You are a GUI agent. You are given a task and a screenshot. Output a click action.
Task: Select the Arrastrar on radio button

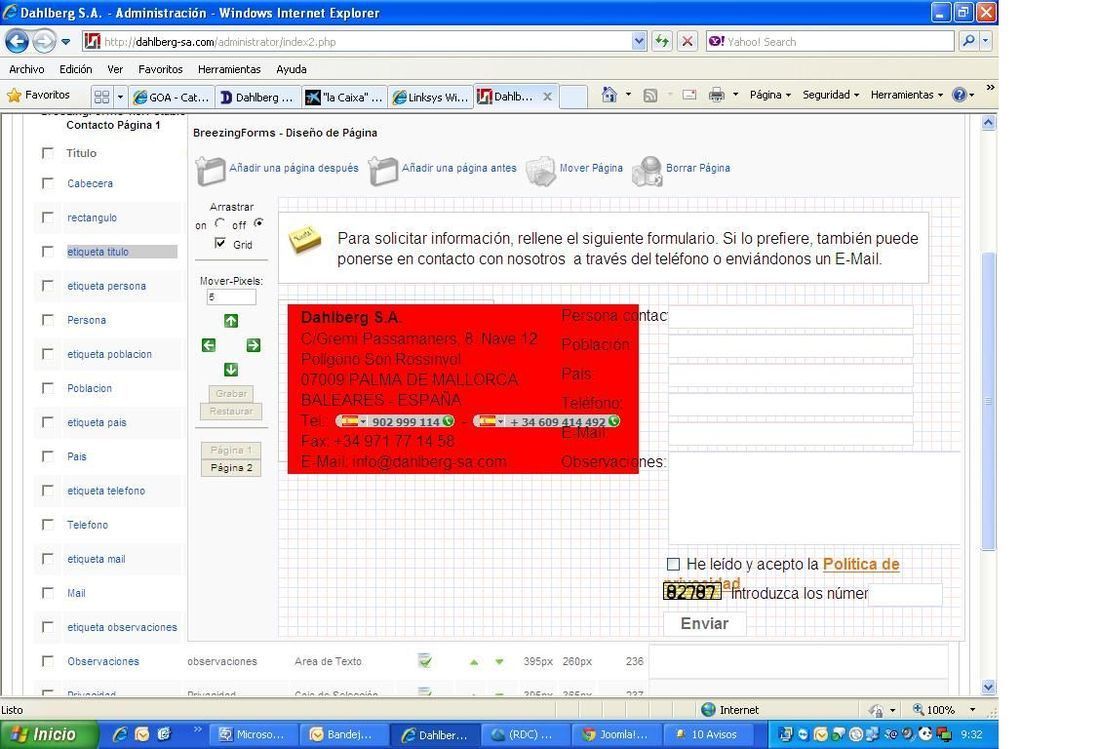tap(220, 223)
